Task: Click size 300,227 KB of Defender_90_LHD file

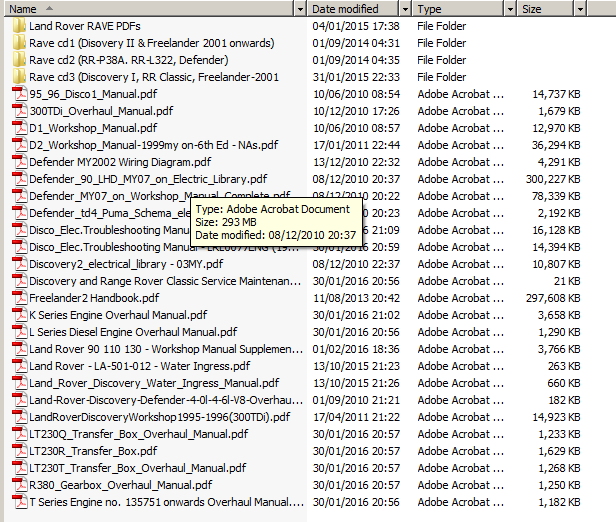Action: pos(553,179)
